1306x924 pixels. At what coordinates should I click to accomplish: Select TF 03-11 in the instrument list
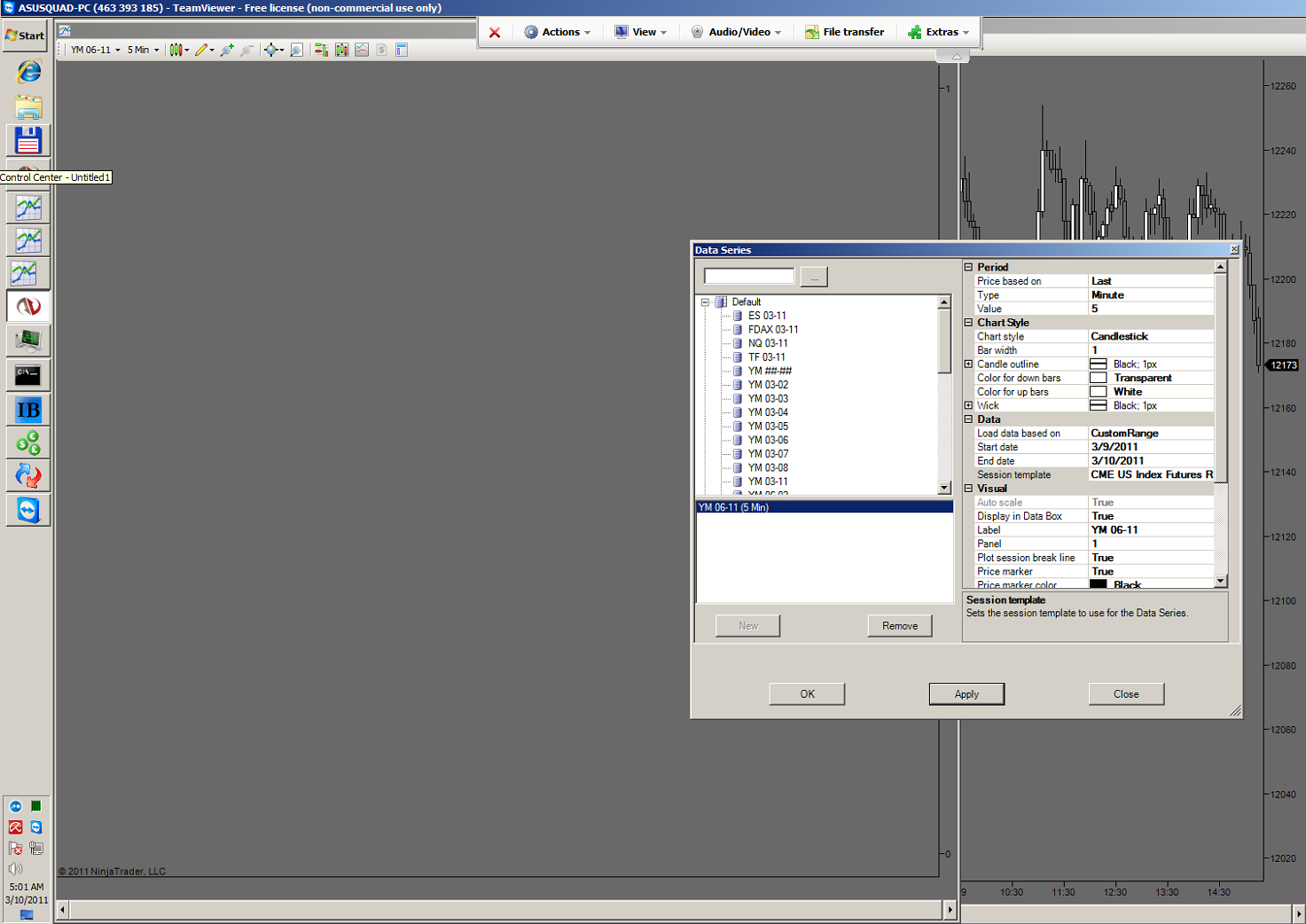767,357
